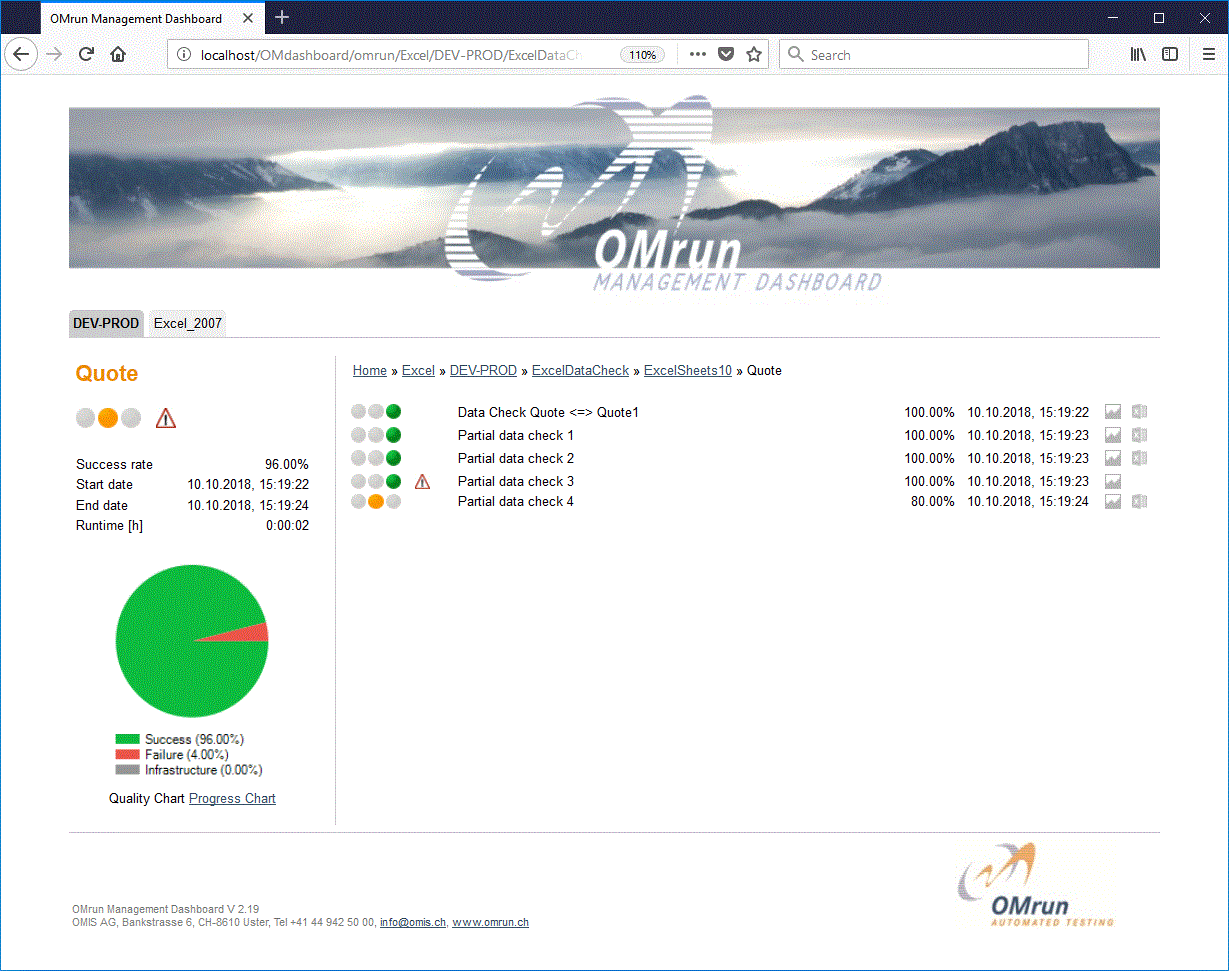1229x971 pixels.
Task: Open the page actions ellipsis menu
Action: [x=697, y=54]
